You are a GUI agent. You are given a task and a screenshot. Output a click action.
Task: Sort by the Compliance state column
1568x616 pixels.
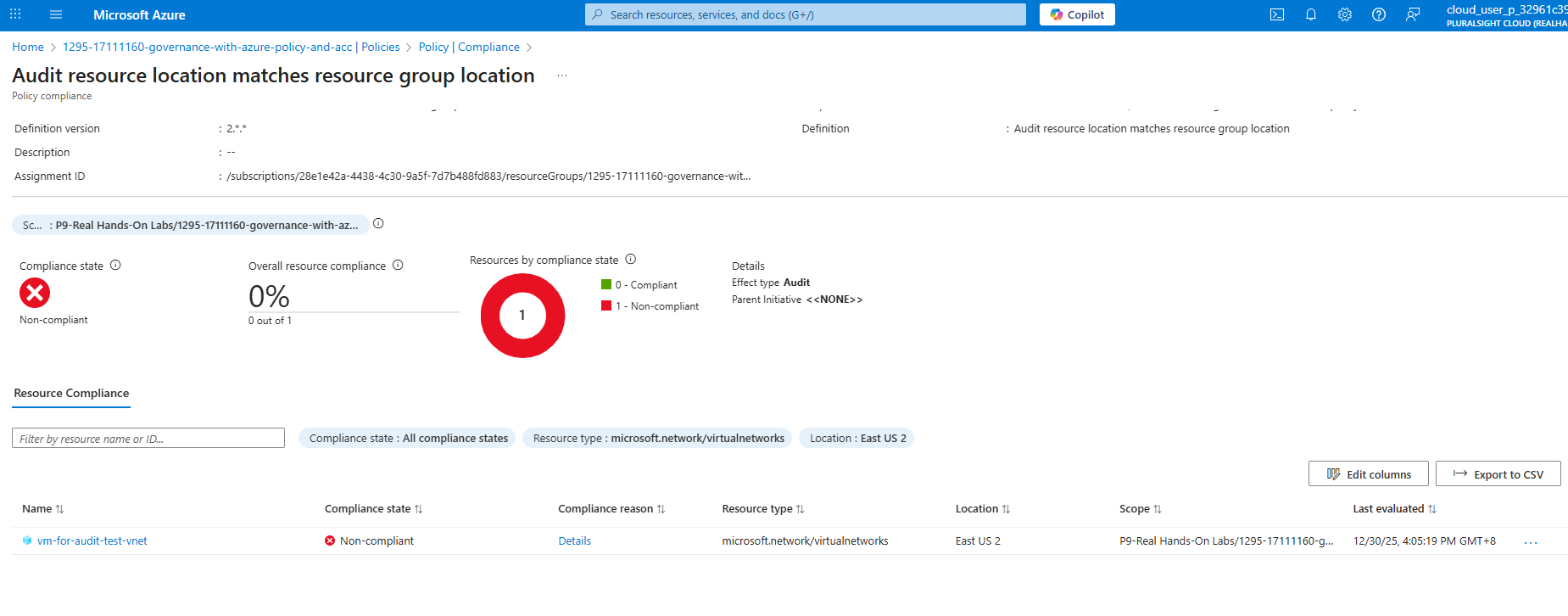coord(374,509)
